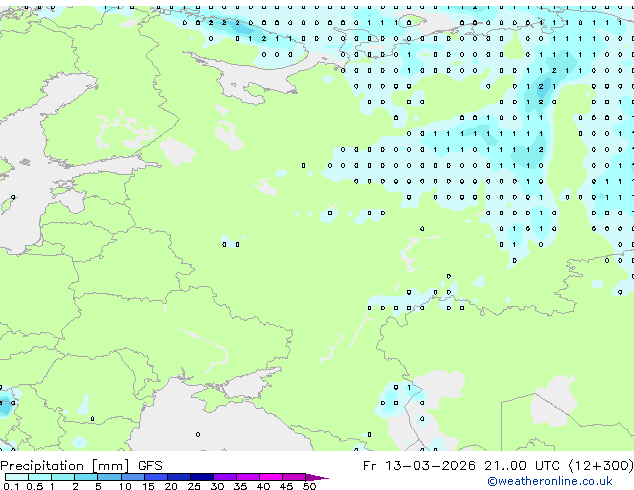The image size is (634, 490).
Task: Click the "GFS" model label
Action: pos(150,466)
